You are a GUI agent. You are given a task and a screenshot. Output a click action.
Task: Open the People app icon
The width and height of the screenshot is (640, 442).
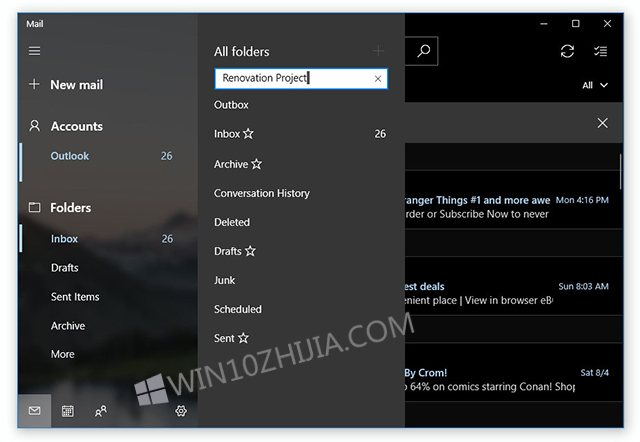[101, 411]
